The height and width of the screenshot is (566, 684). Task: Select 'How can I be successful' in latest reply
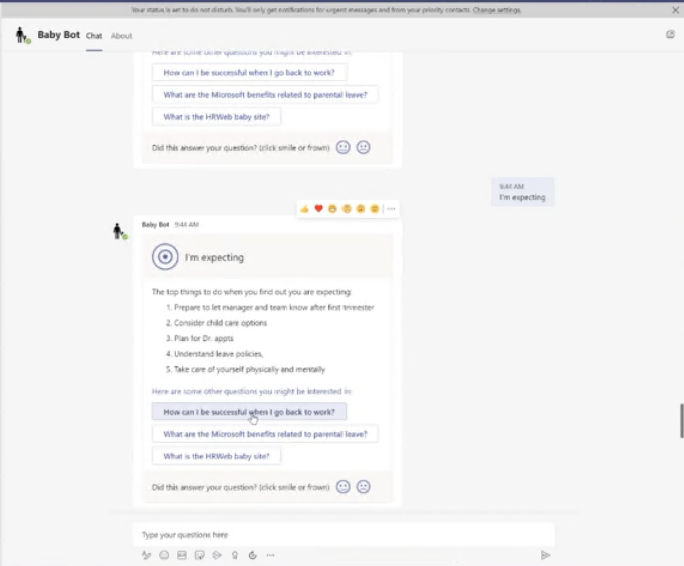(249, 412)
